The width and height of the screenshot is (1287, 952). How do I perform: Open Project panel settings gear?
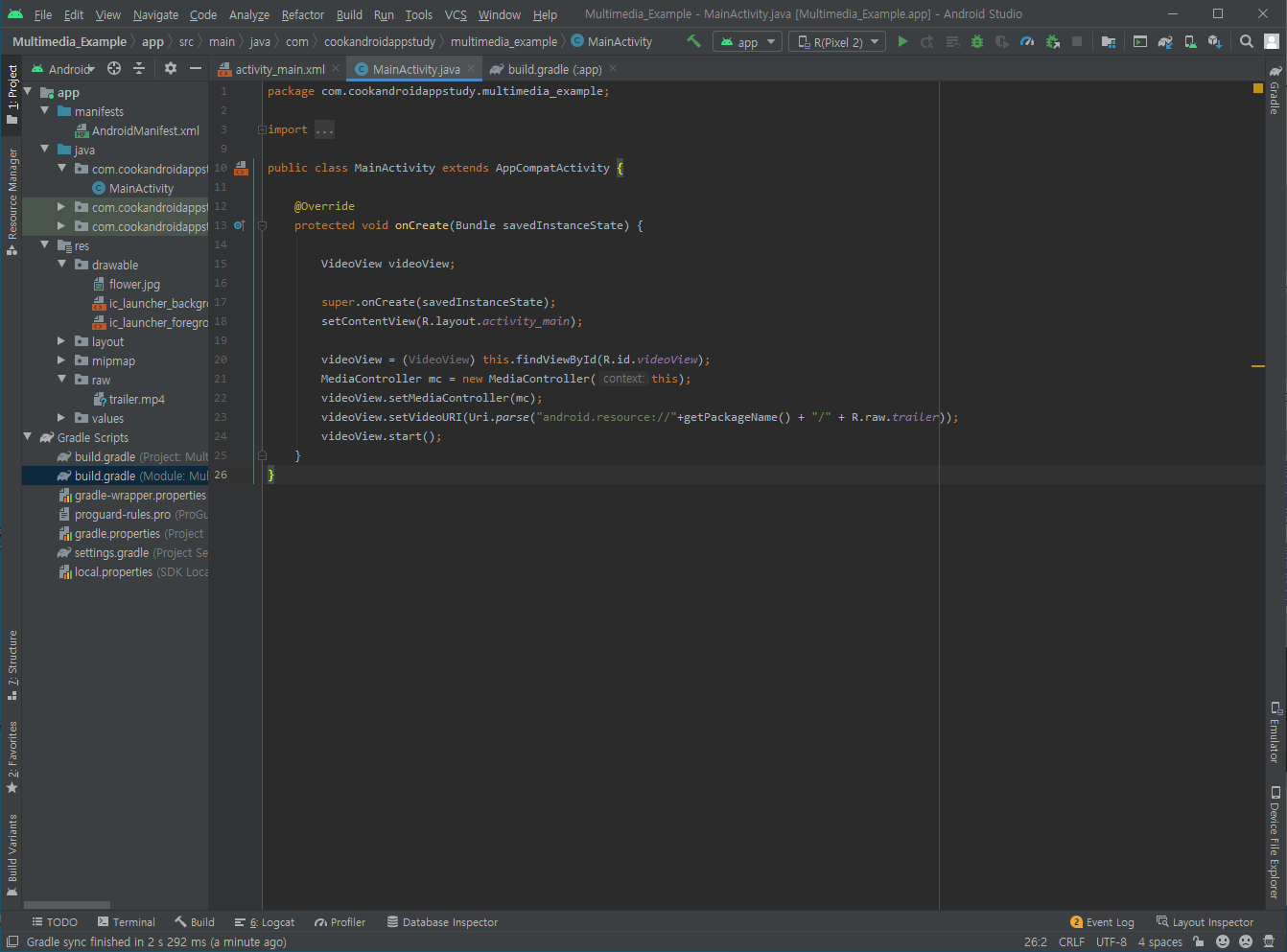171,68
